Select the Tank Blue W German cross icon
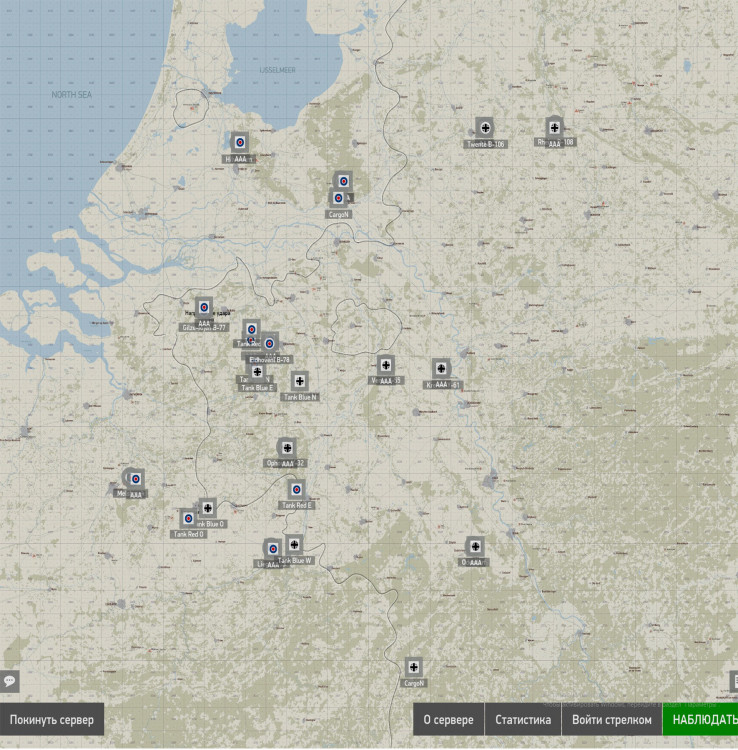738x750 pixels. tap(294, 545)
